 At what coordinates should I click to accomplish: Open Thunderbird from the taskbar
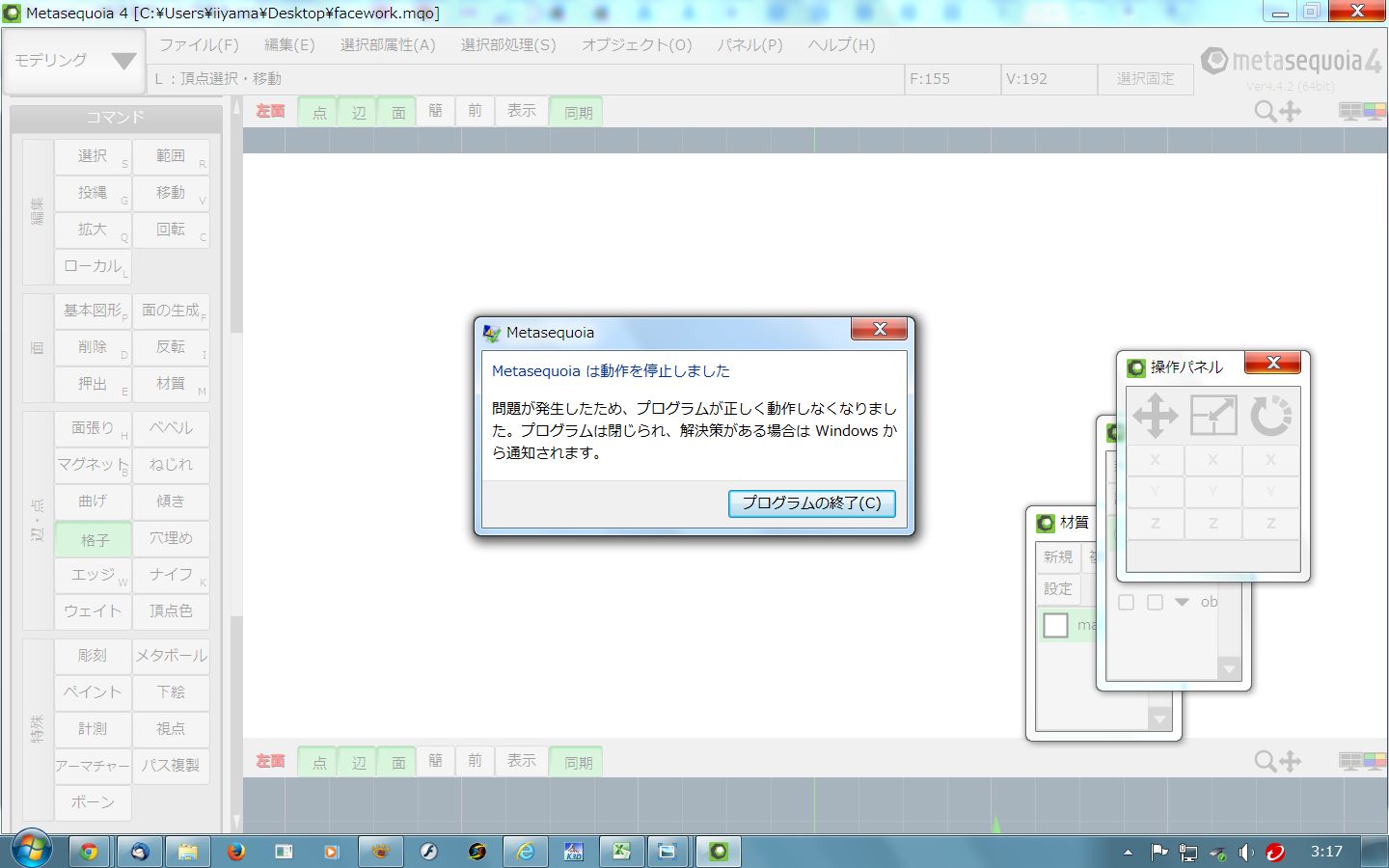coord(140,852)
